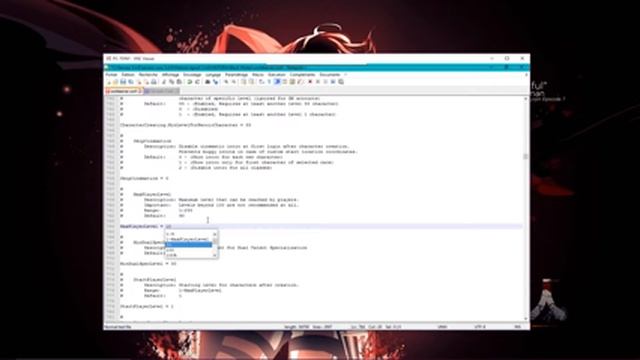This screenshot has width=640, height=360.
Task: Click the editor vertical scrollbar thumb
Action: pos(526,157)
